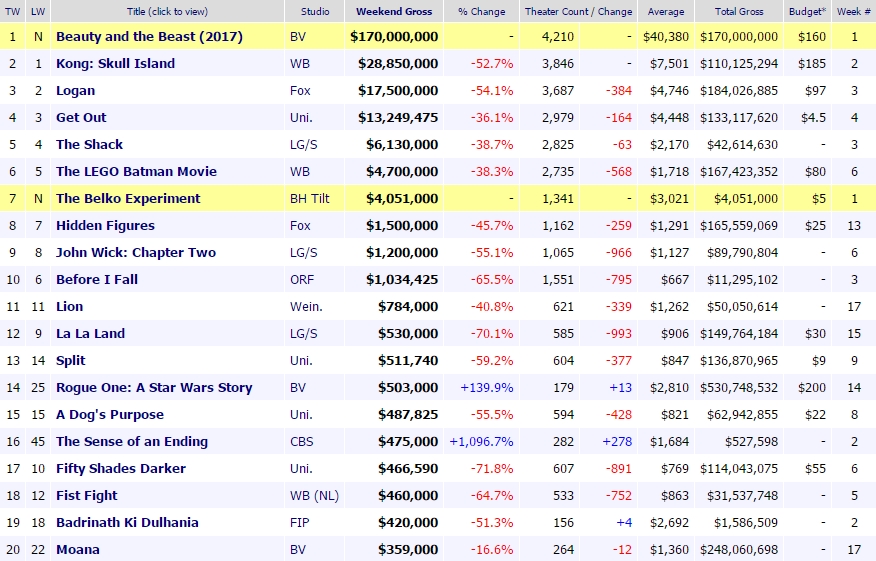
Task: Click studio LG/S in The Shack row
Action: pos(303,145)
